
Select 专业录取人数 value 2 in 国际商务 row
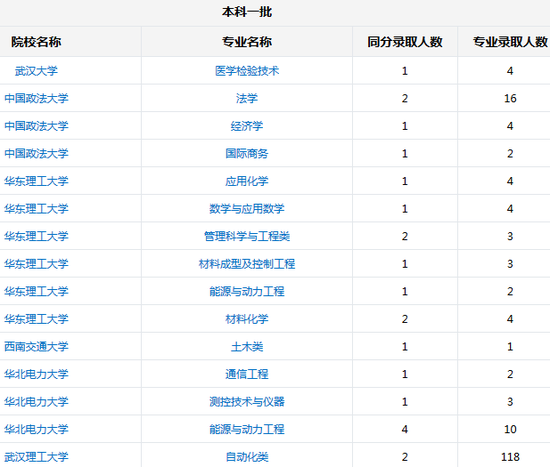point(510,154)
